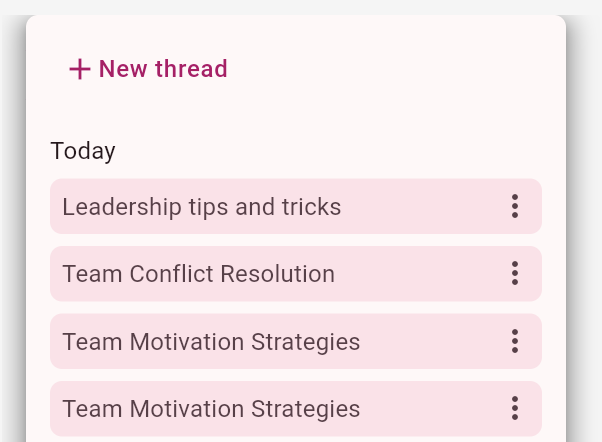Select the Team Conflict Resolution thread

coord(199,274)
